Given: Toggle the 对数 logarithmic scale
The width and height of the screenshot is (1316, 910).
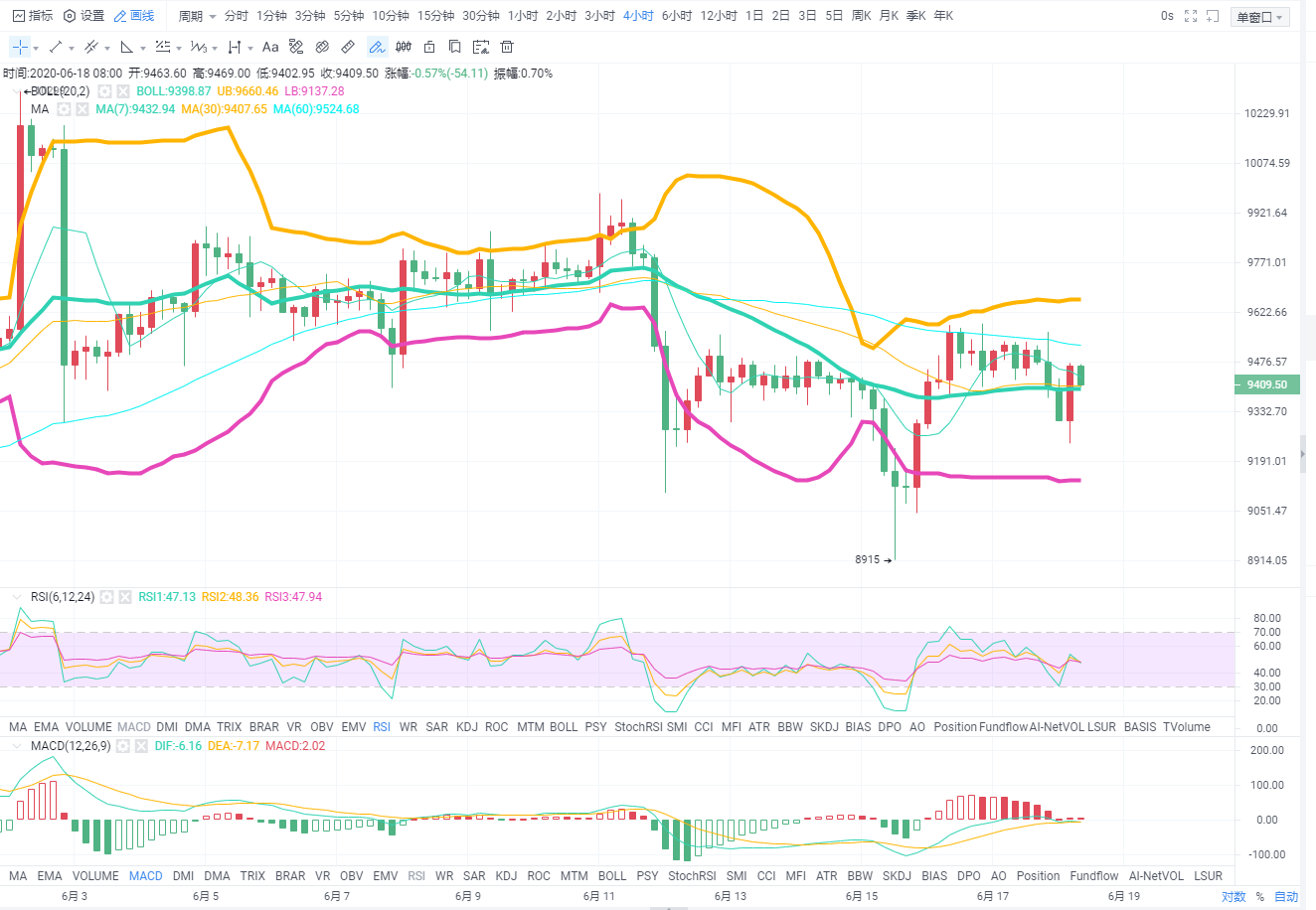Looking at the screenshot, I should (x=1234, y=896).
